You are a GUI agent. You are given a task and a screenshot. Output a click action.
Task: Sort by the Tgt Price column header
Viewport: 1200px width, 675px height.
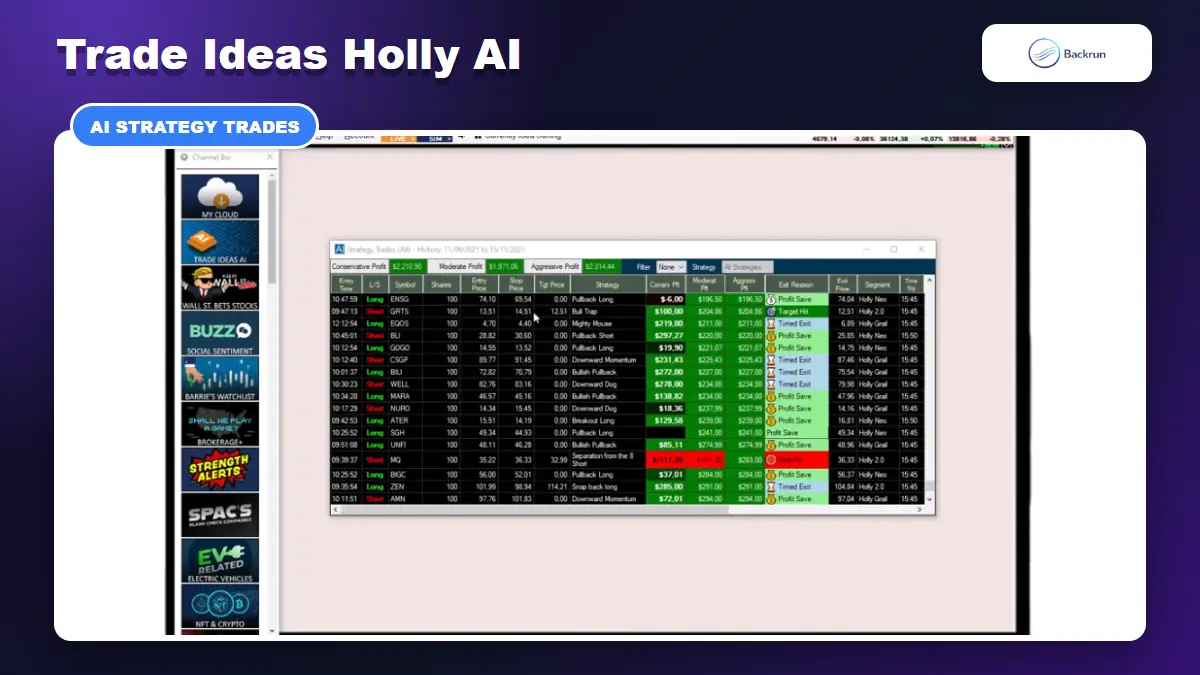[x=552, y=284]
